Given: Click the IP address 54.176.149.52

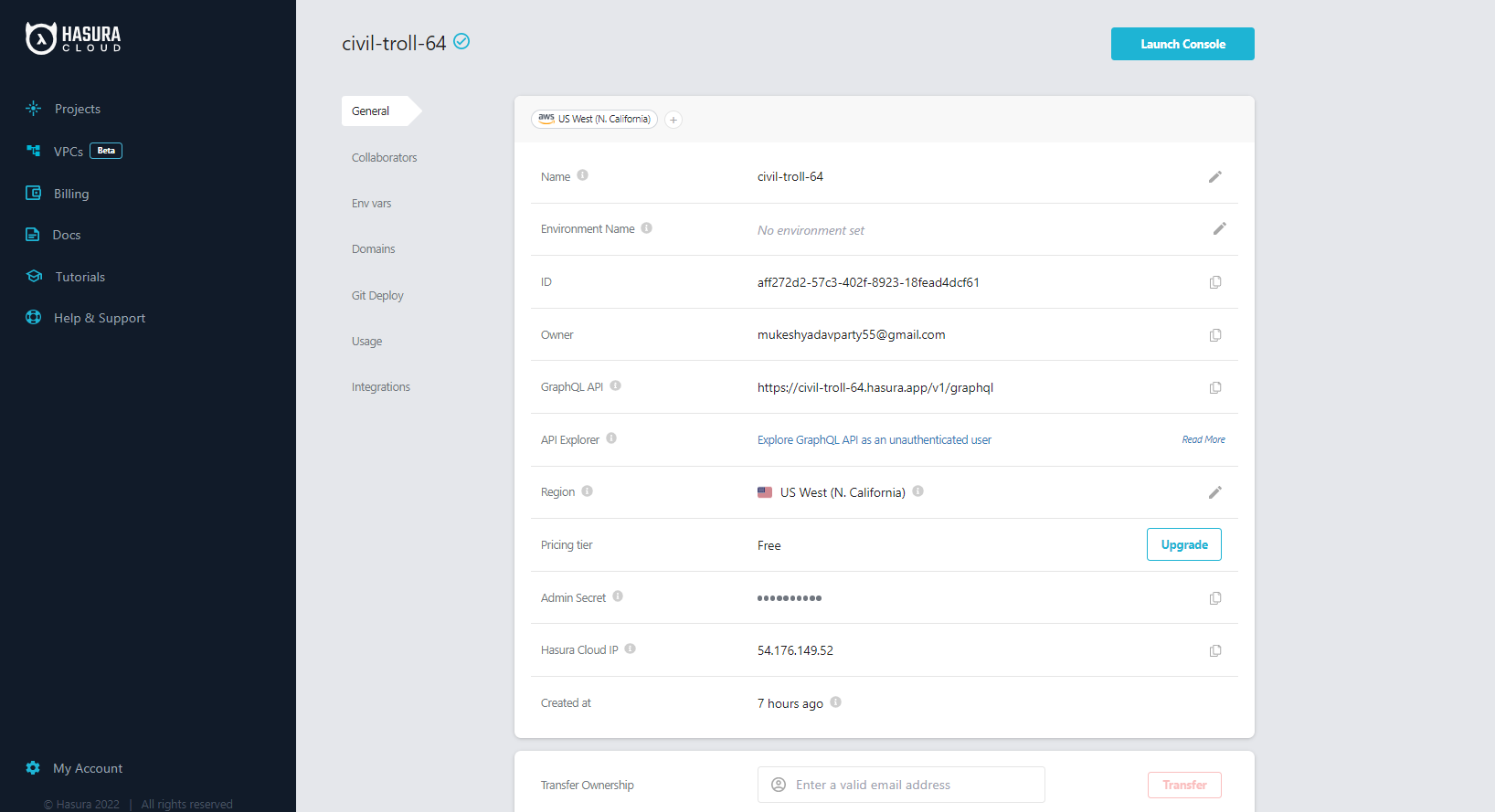Looking at the screenshot, I should [795, 650].
